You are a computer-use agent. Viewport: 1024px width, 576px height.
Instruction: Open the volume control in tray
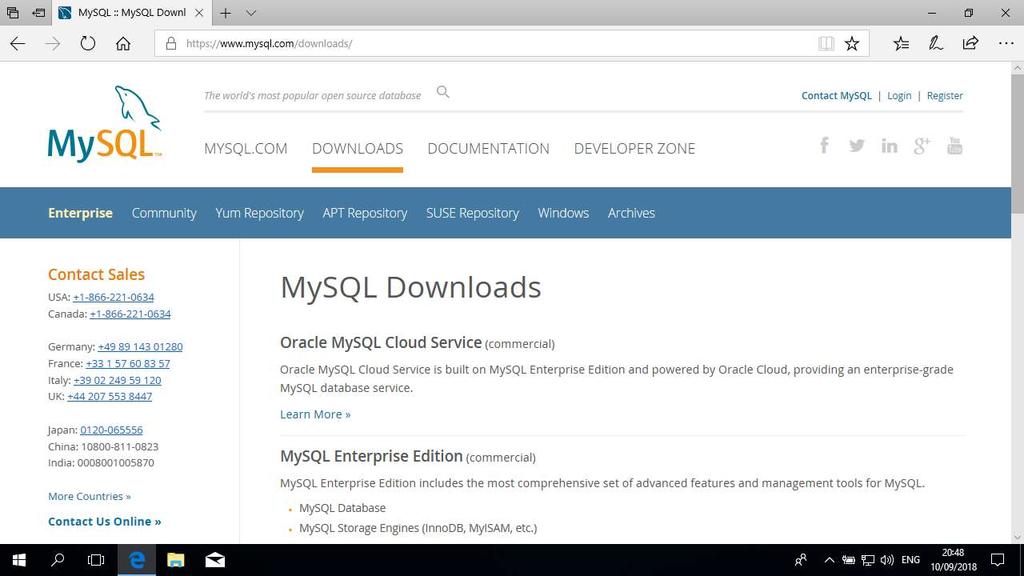pos(886,560)
